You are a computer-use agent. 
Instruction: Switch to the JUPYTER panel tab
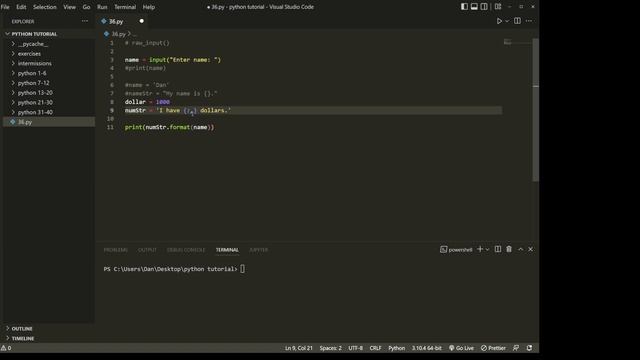coord(258,250)
